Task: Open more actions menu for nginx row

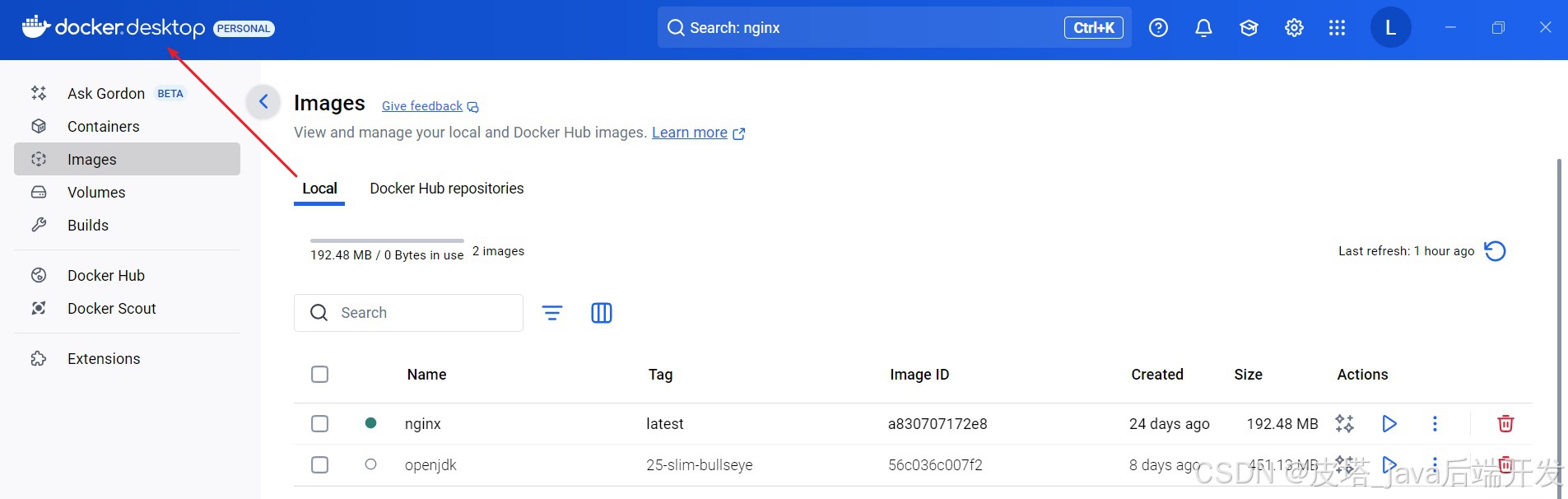Action: [1435, 423]
